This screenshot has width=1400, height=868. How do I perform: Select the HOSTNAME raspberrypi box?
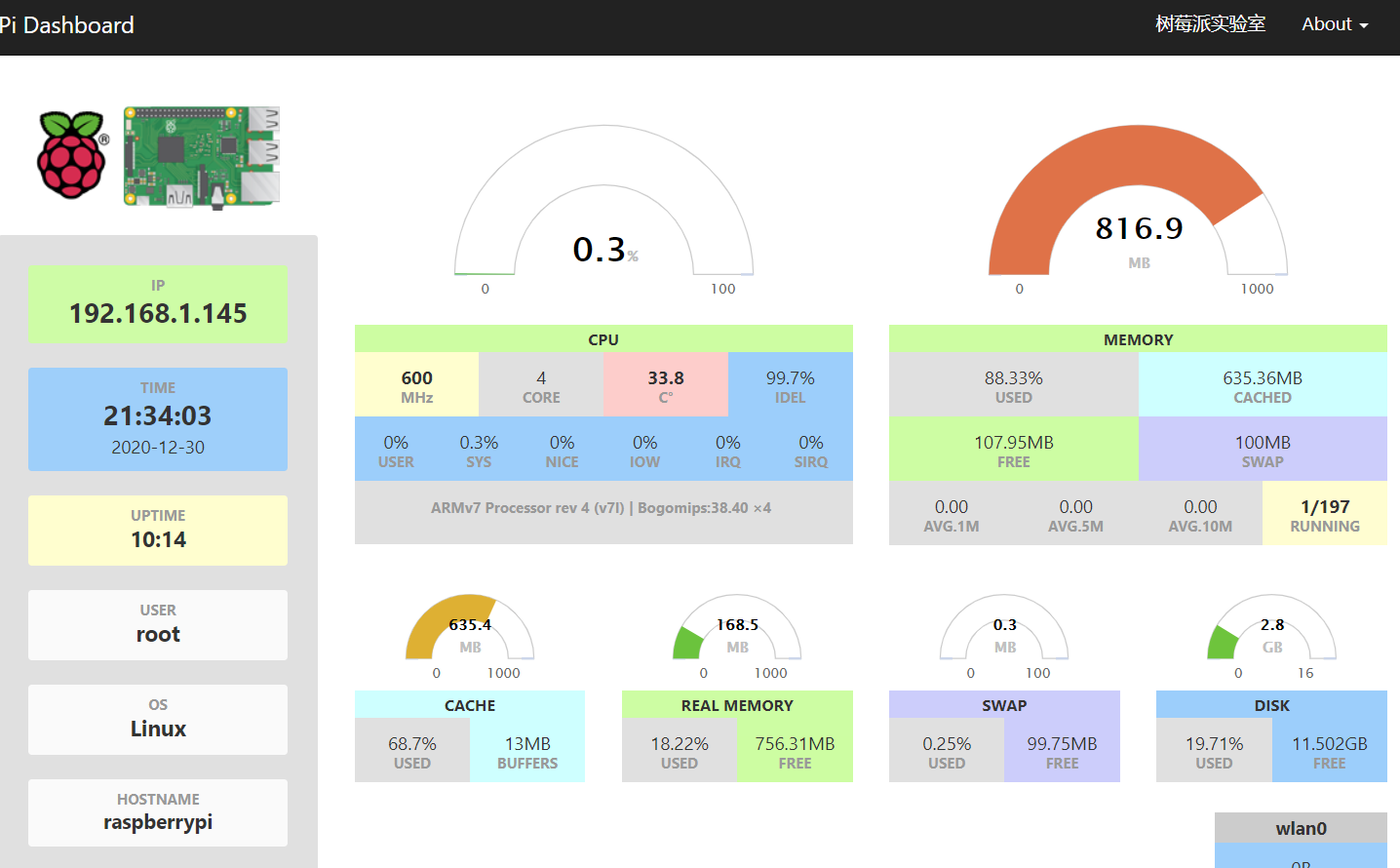[158, 812]
